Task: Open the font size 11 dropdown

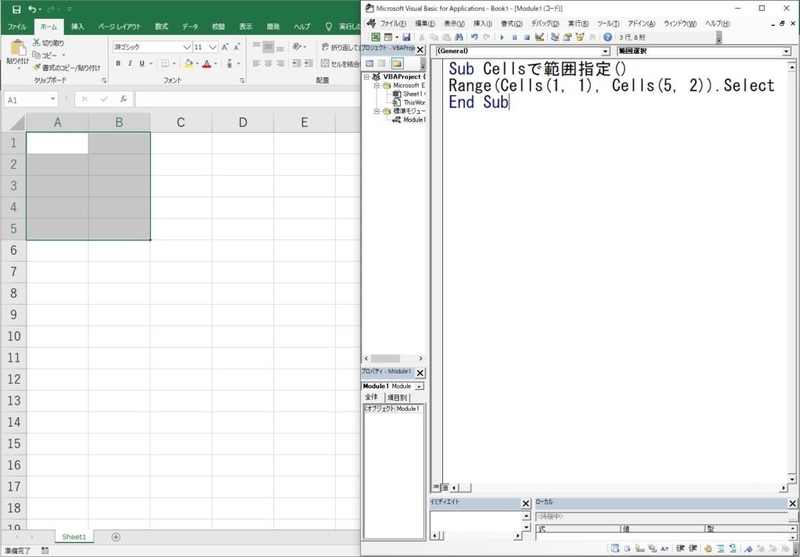Action: (x=213, y=47)
